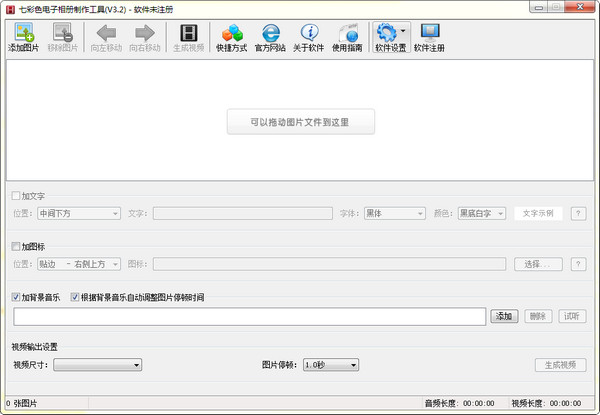Open the 官方网站 (official website) icon
Screen dimensions: 600x415
pos(269,36)
